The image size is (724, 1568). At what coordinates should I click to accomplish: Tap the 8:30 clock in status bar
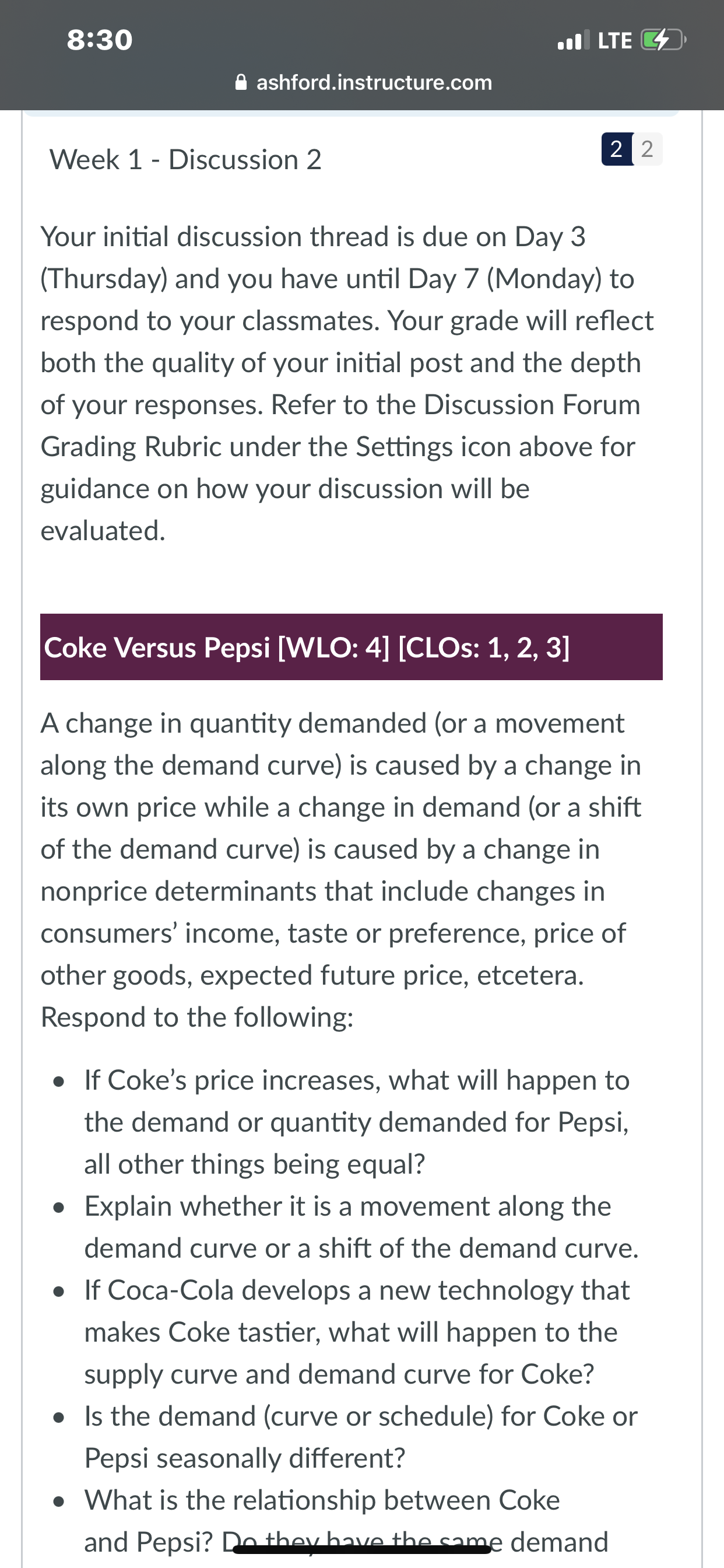[100, 40]
